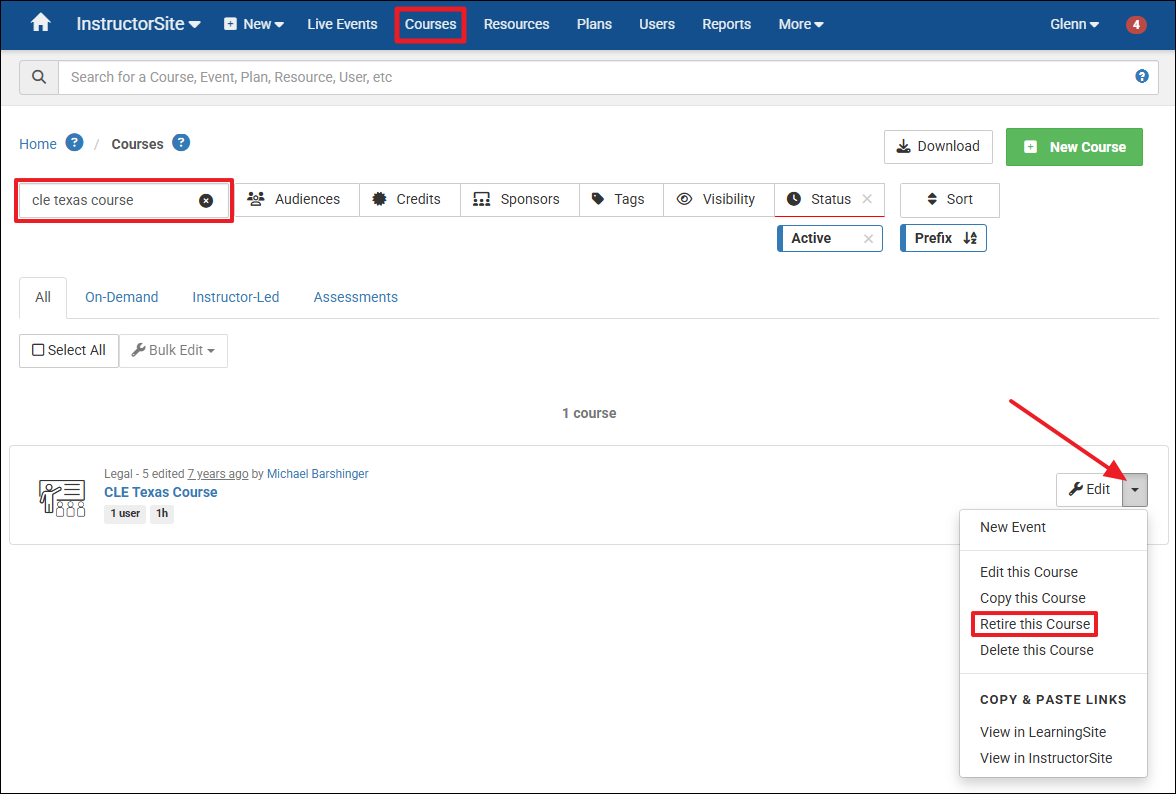
Task: Open Resources in the top navigation
Action: pos(516,24)
